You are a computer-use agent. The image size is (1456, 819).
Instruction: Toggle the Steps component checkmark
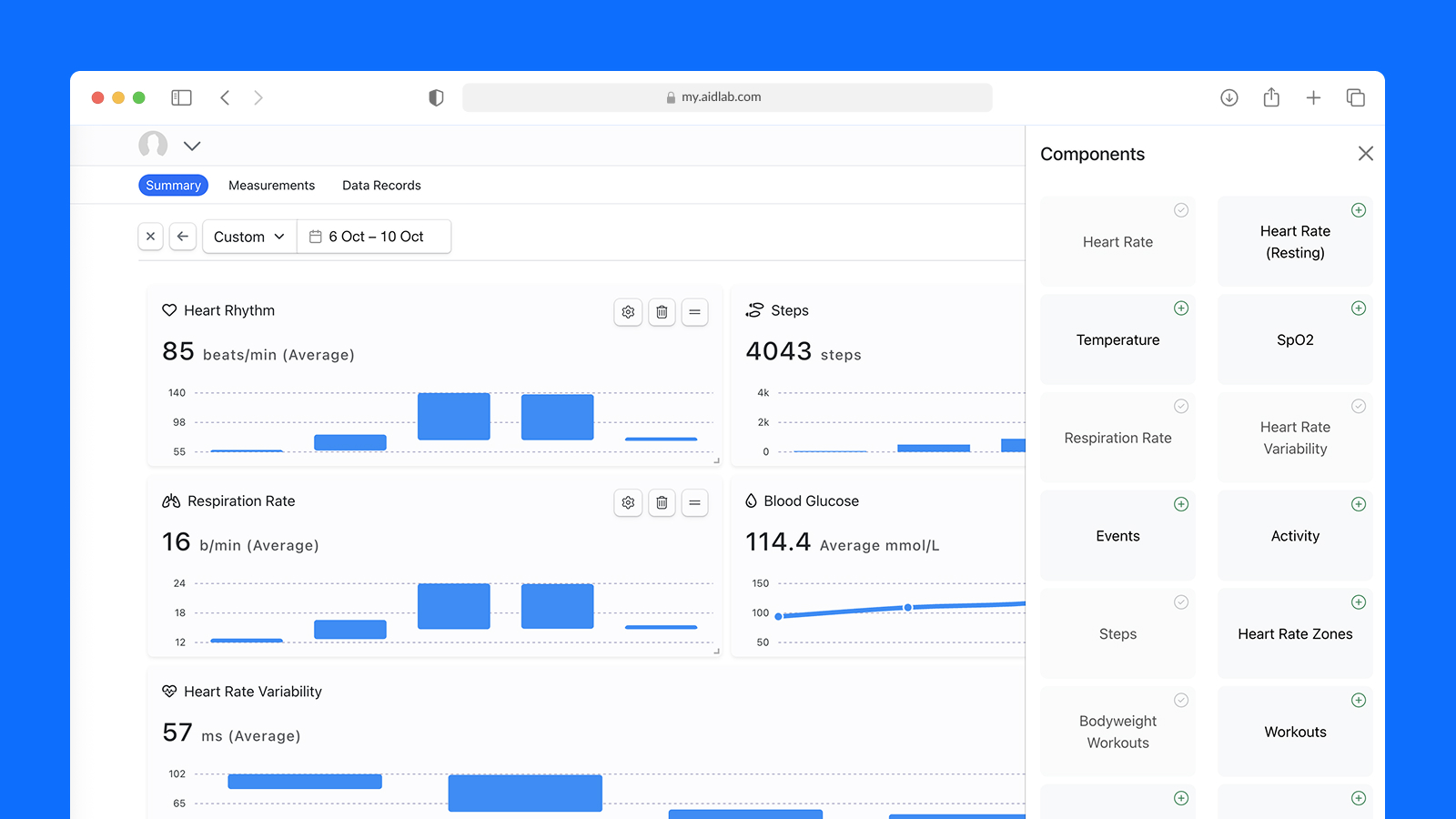point(1180,602)
